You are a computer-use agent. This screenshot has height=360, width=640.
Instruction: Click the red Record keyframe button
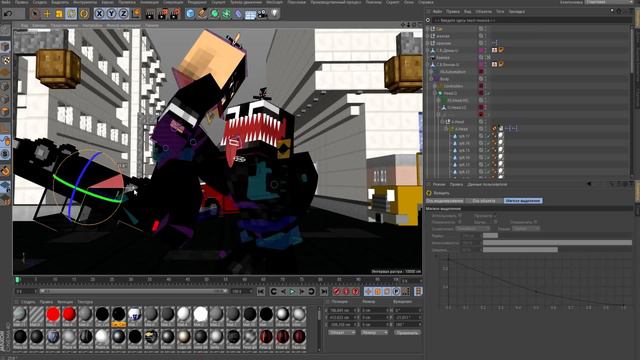coord(337,291)
